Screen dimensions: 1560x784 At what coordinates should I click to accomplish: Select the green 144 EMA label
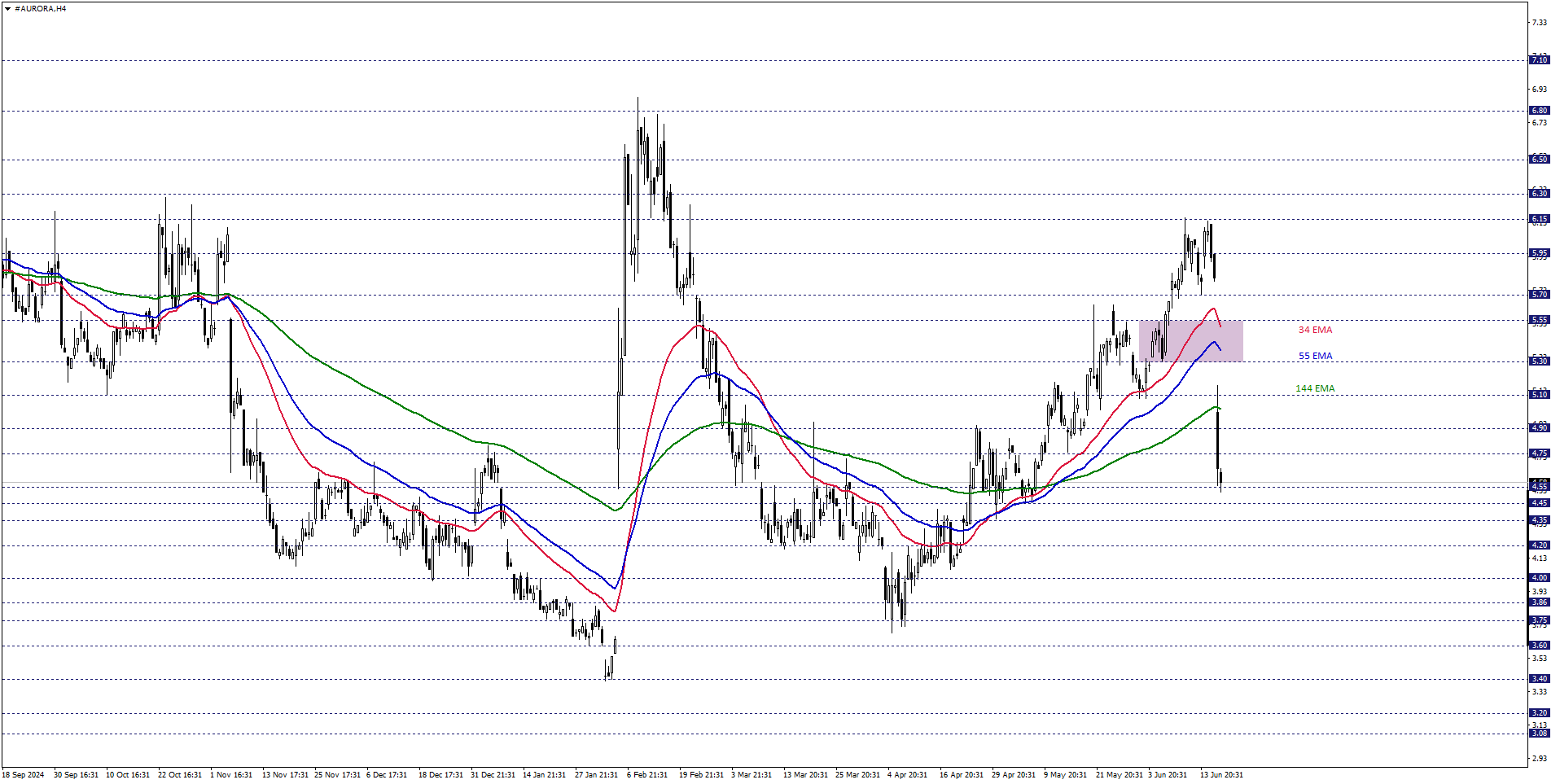(x=1315, y=388)
